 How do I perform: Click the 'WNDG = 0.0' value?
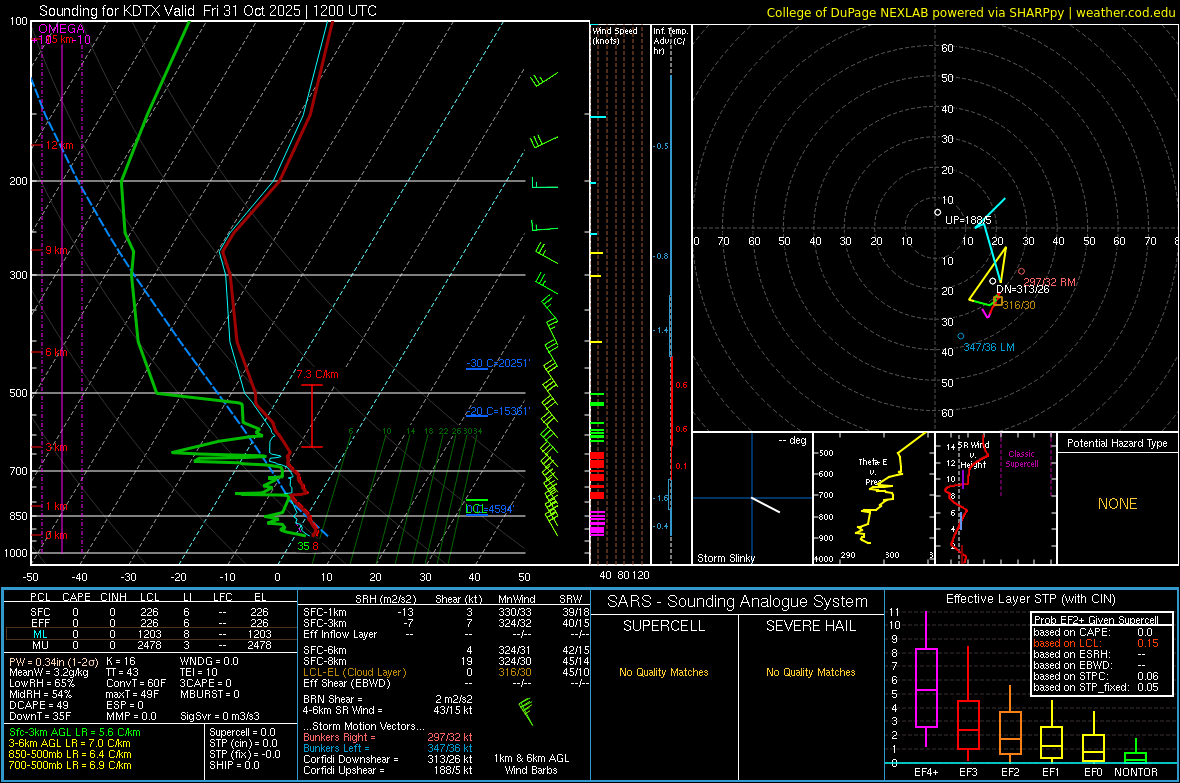click(208, 661)
